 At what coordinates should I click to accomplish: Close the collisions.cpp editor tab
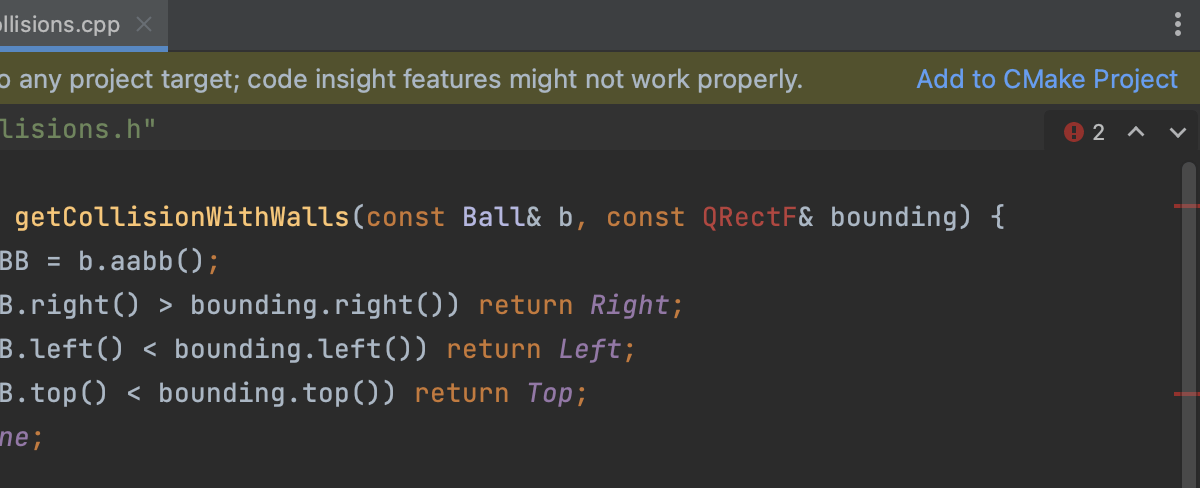pyautogui.click(x=144, y=25)
